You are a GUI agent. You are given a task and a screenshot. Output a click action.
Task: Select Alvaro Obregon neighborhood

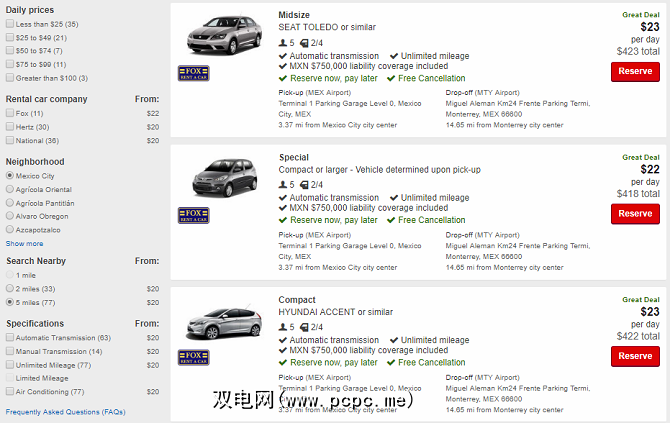point(10,216)
